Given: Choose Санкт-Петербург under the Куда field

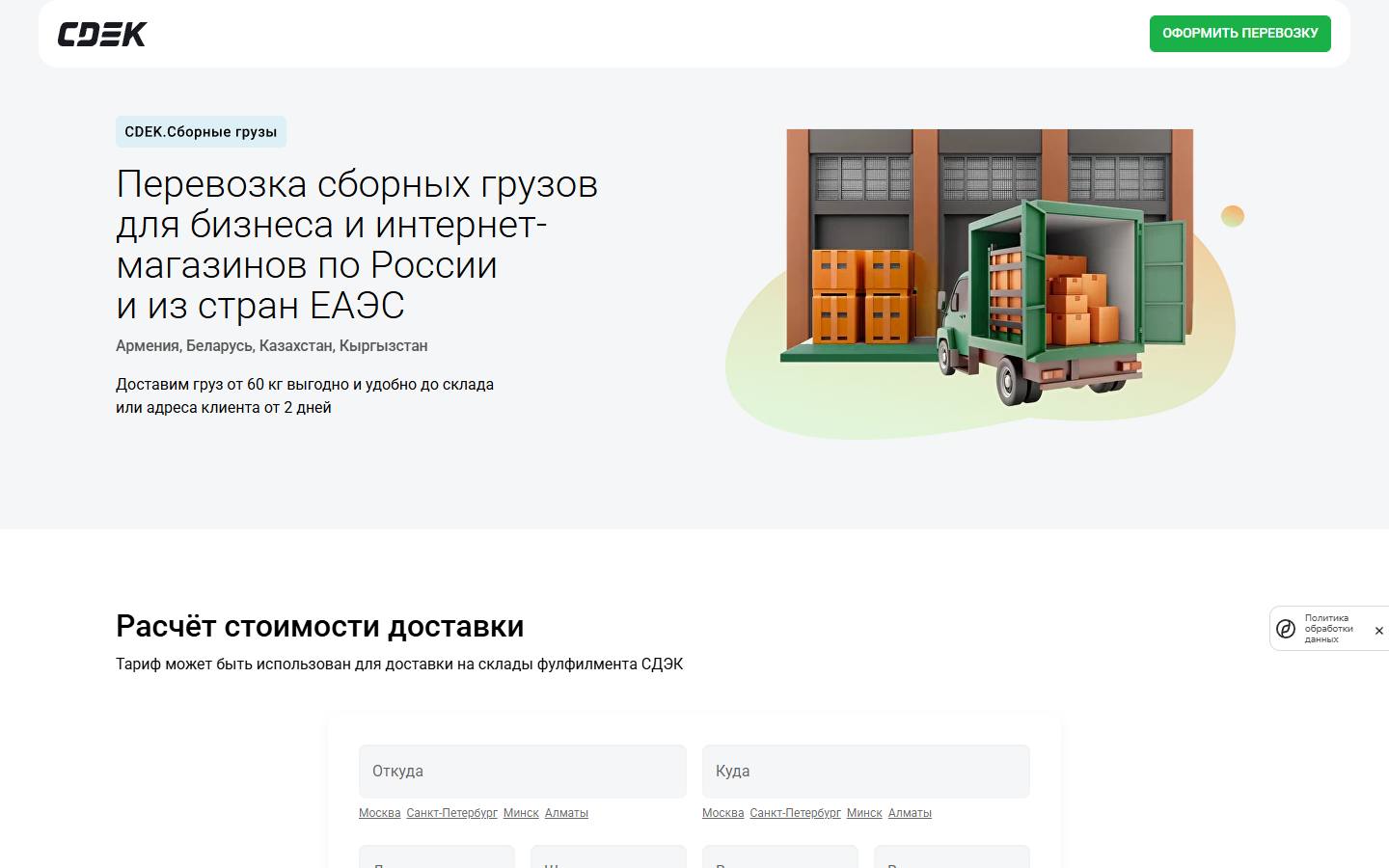Looking at the screenshot, I should coord(795,813).
